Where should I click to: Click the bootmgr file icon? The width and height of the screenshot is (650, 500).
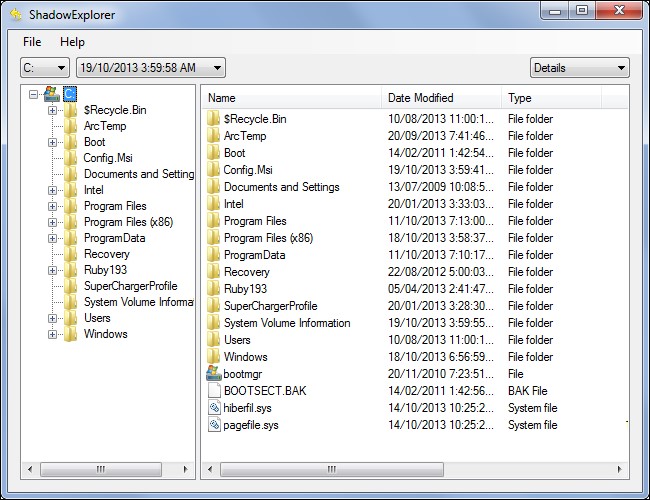point(213,374)
